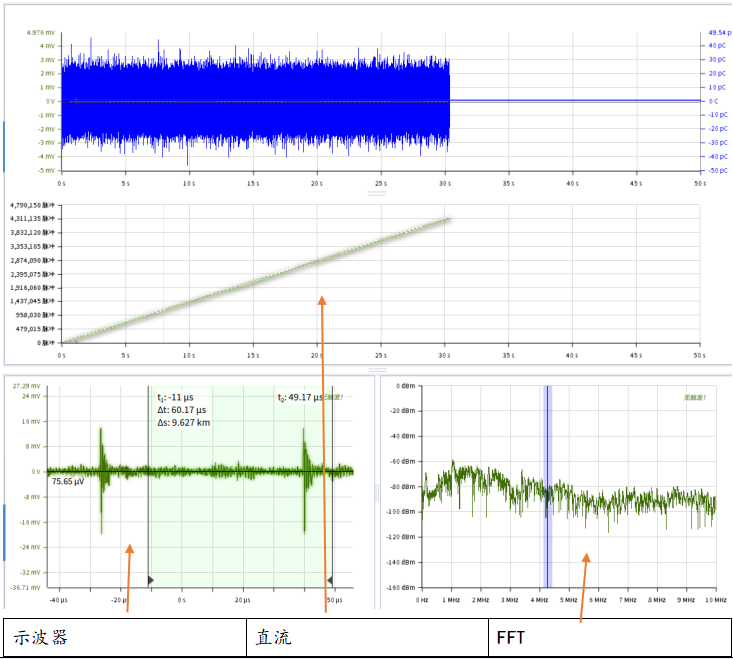Viewport: 733px width, 659px height.
Task: Click the t2 49.17 µs readout
Action: [304, 397]
